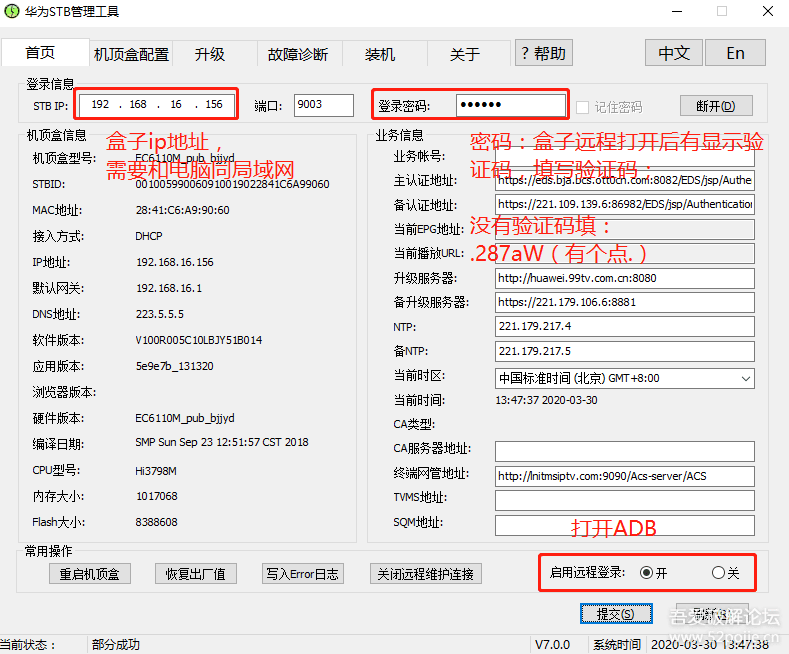Click the 备升级服务器 field
The width and height of the screenshot is (789, 654).
pos(624,302)
